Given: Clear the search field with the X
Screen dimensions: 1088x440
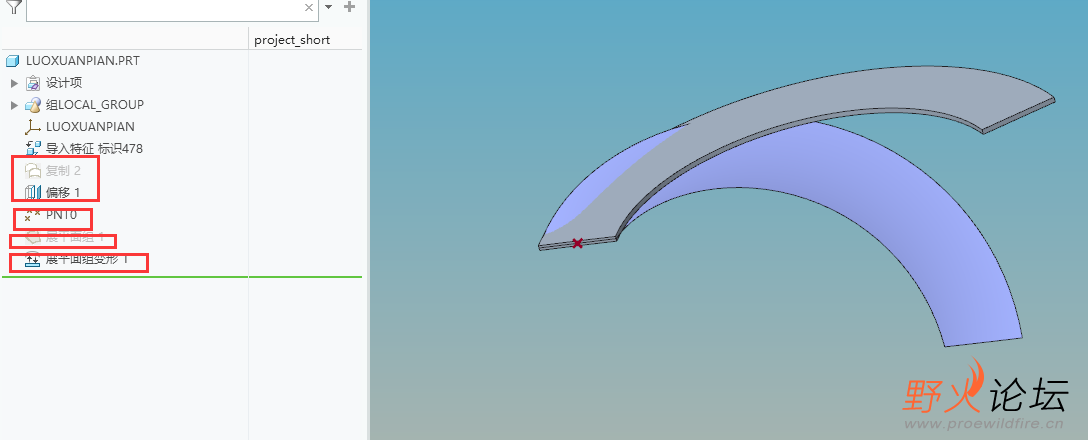Looking at the screenshot, I should (309, 8).
